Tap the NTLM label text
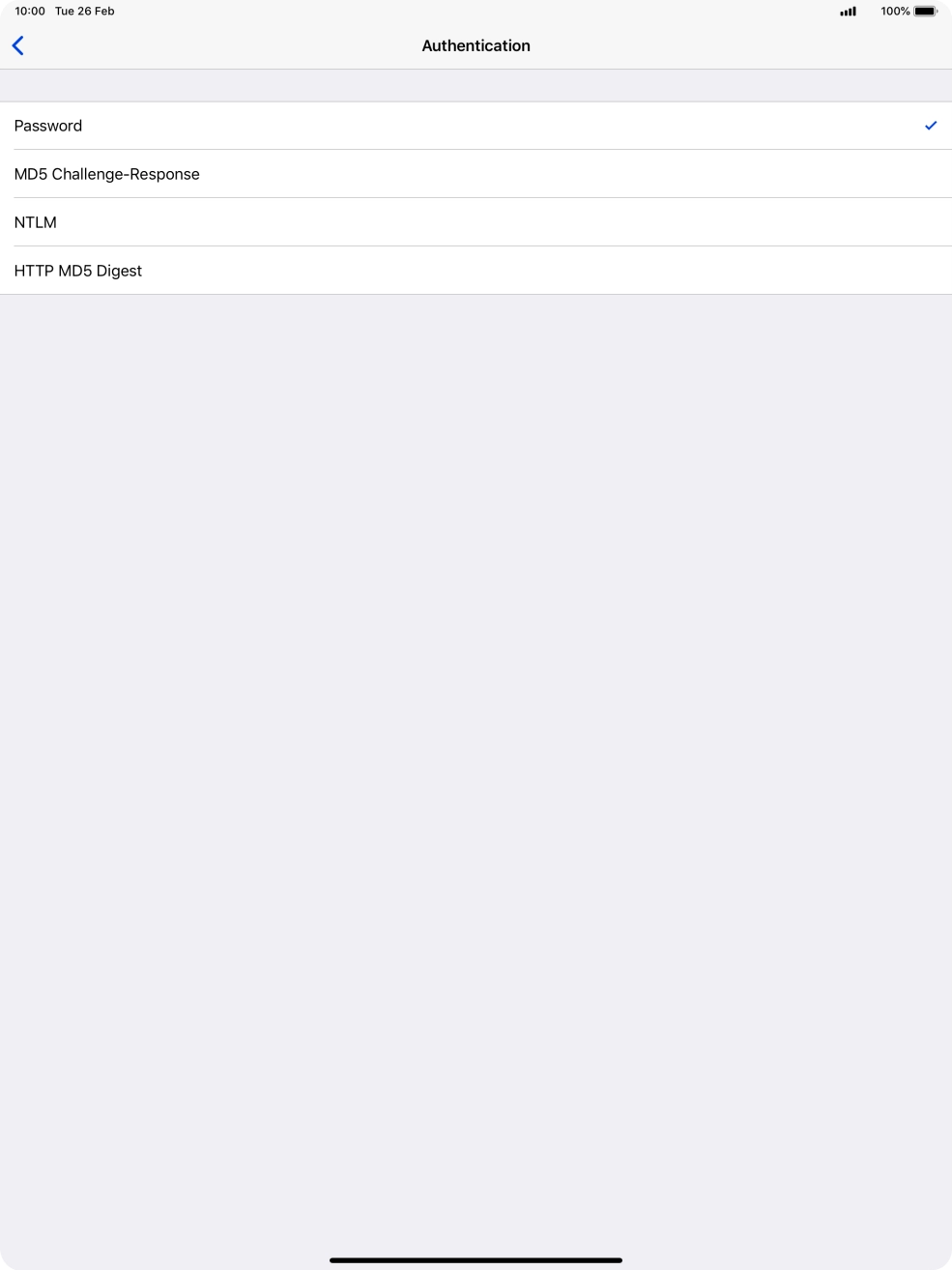 click(x=35, y=222)
